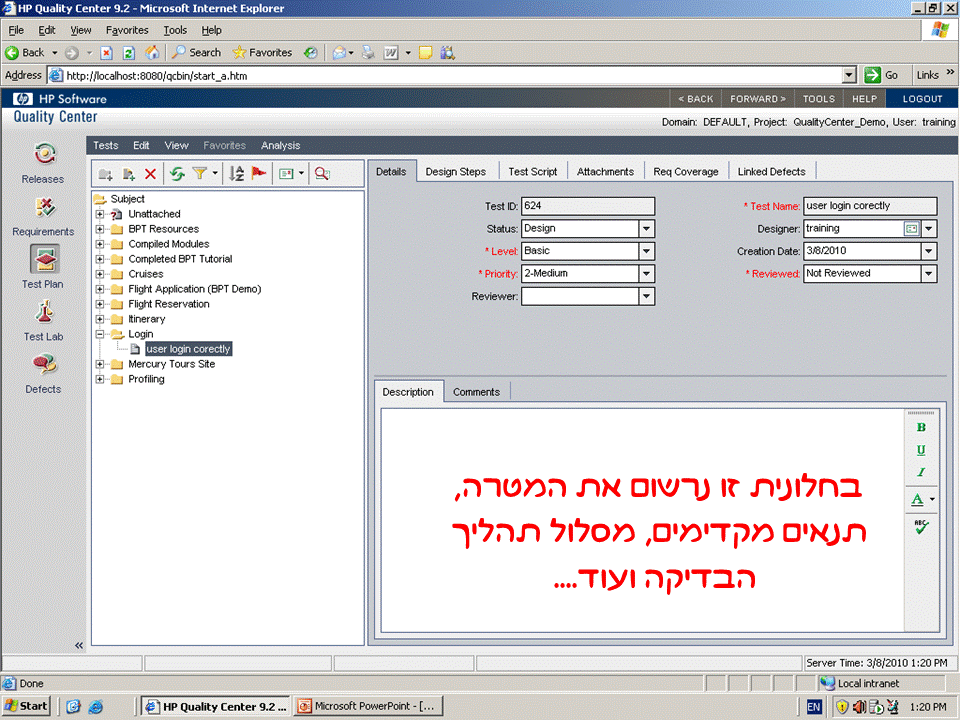Select the user login corectly test
The width and height of the screenshot is (960, 720).
pos(189,349)
